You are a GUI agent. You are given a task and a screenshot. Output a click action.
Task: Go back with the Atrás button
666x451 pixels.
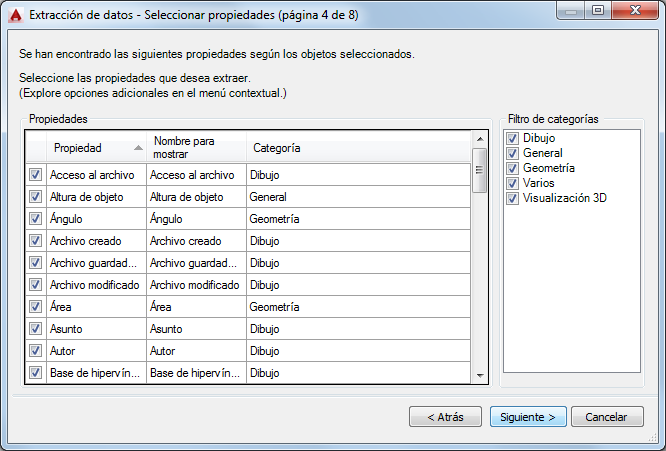point(444,416)
